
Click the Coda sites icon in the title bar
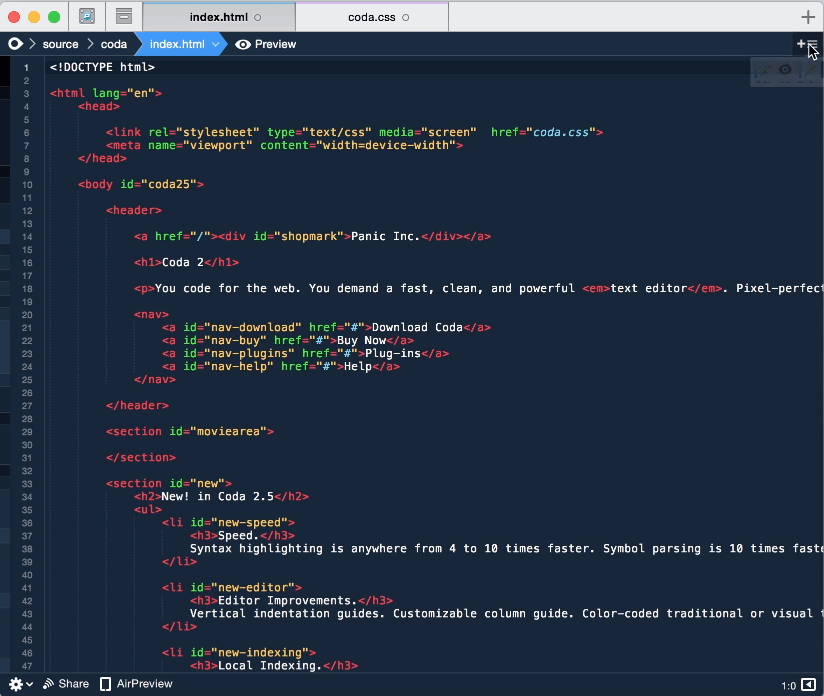coord(86,16)
